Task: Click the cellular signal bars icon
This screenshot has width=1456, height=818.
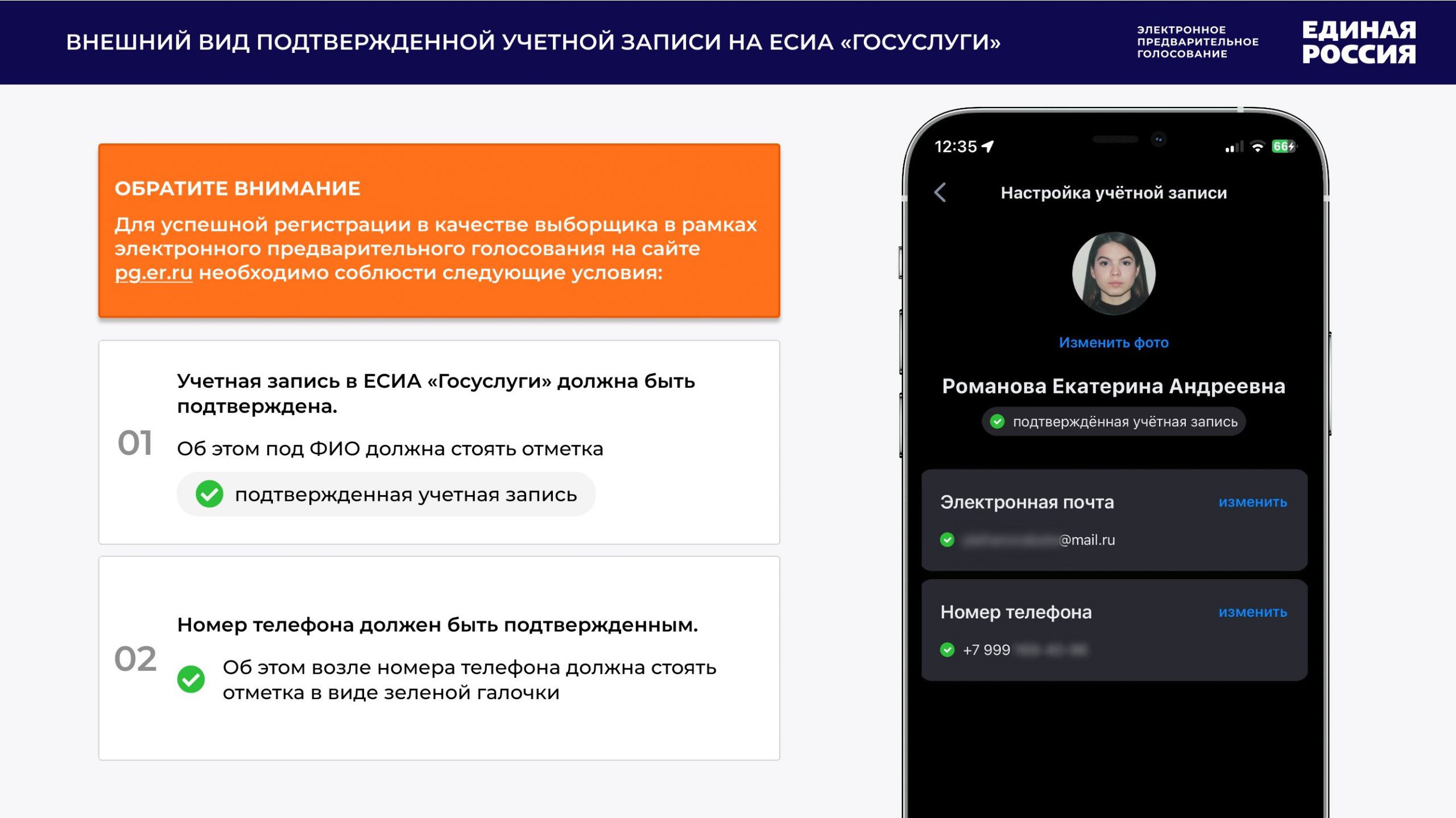Action: tap(1234, 147)
